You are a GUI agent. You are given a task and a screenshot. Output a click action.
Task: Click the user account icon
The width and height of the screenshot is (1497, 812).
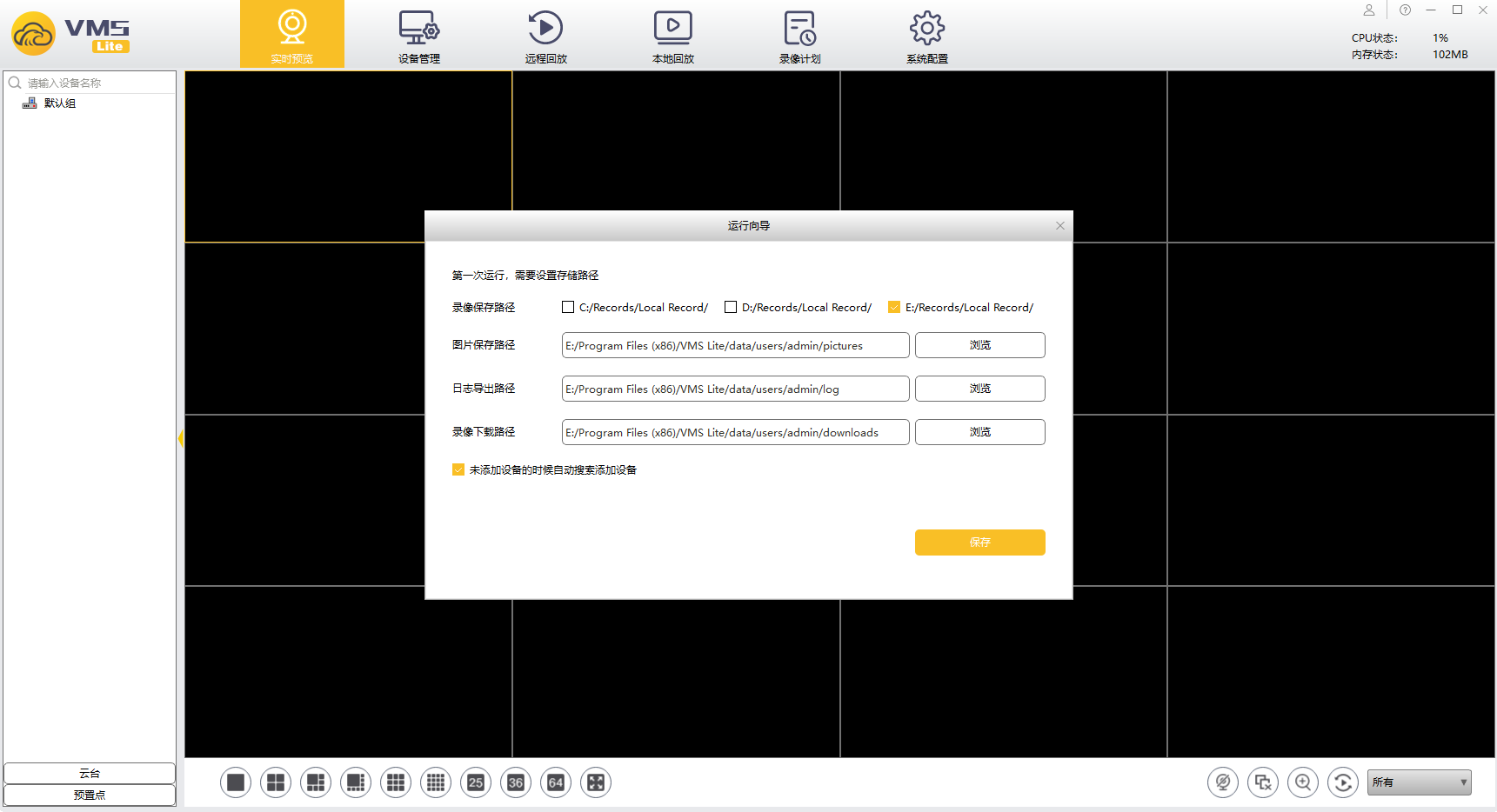coord(1369,10)
